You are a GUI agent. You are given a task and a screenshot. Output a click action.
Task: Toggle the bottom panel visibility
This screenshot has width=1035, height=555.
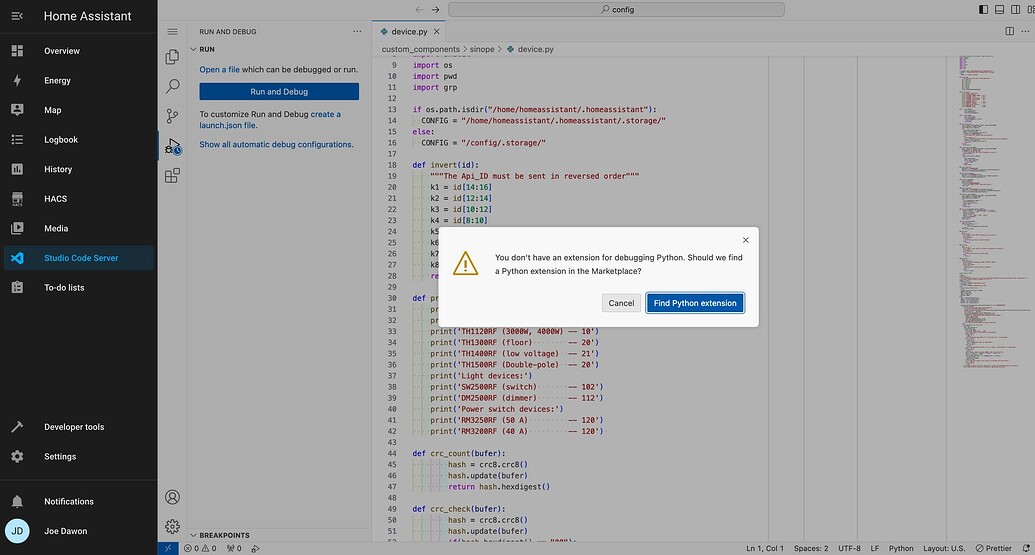click(999, 9)
